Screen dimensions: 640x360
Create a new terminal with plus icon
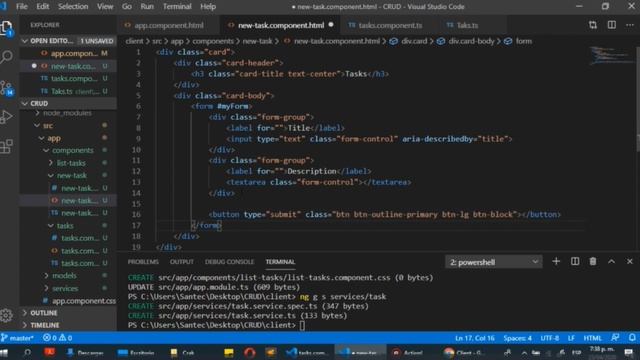[x=556, y=262]
